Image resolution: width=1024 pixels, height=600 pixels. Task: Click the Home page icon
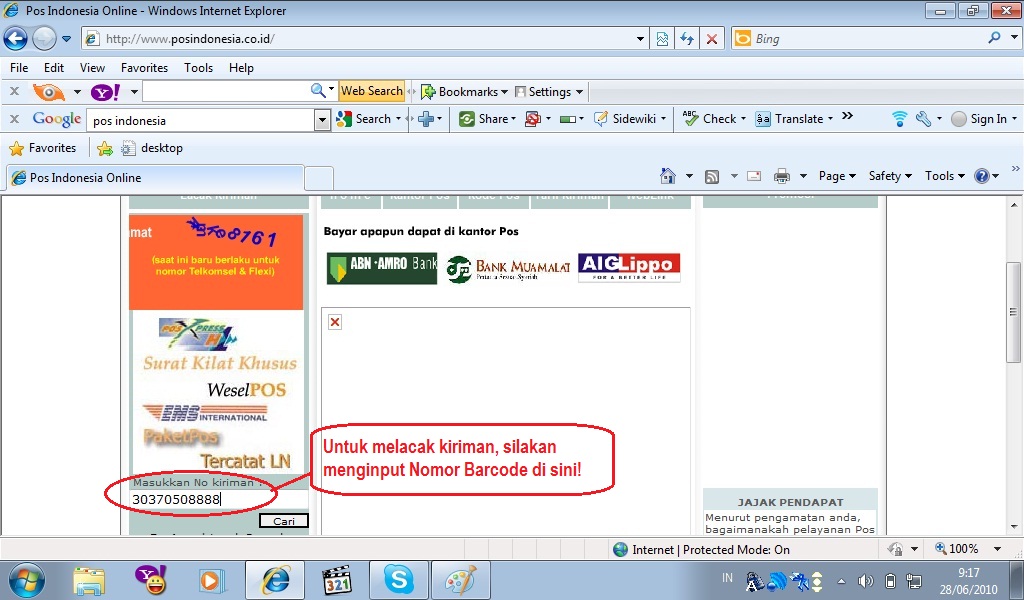click(667, 176)
